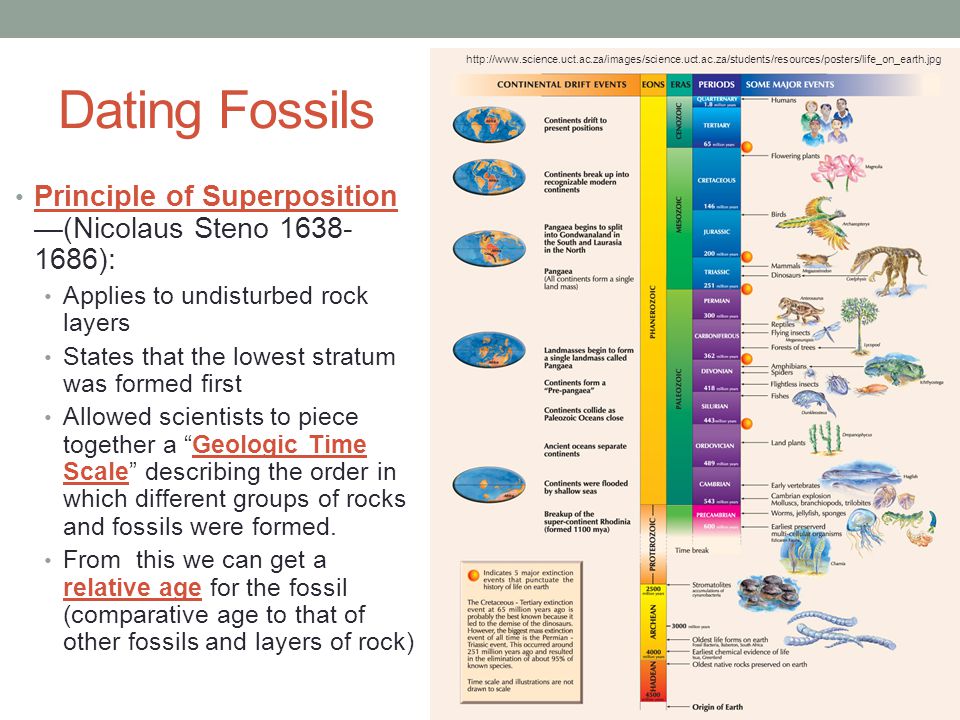This screenshot has height=720, width=960.
Task: Select the 'Breakup of the super-continent Rhodinia' text
Action: (x=587, y=522)
